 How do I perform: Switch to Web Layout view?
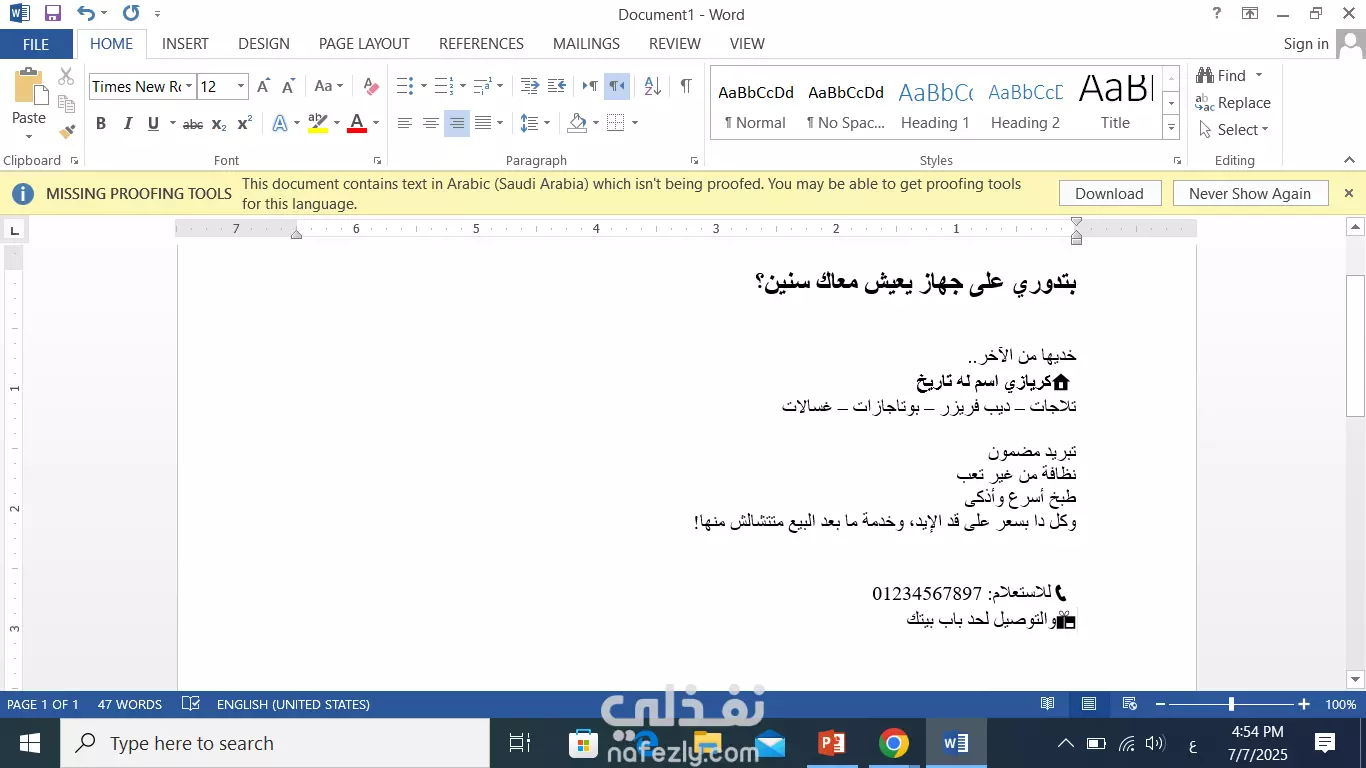pos(1129,704)
